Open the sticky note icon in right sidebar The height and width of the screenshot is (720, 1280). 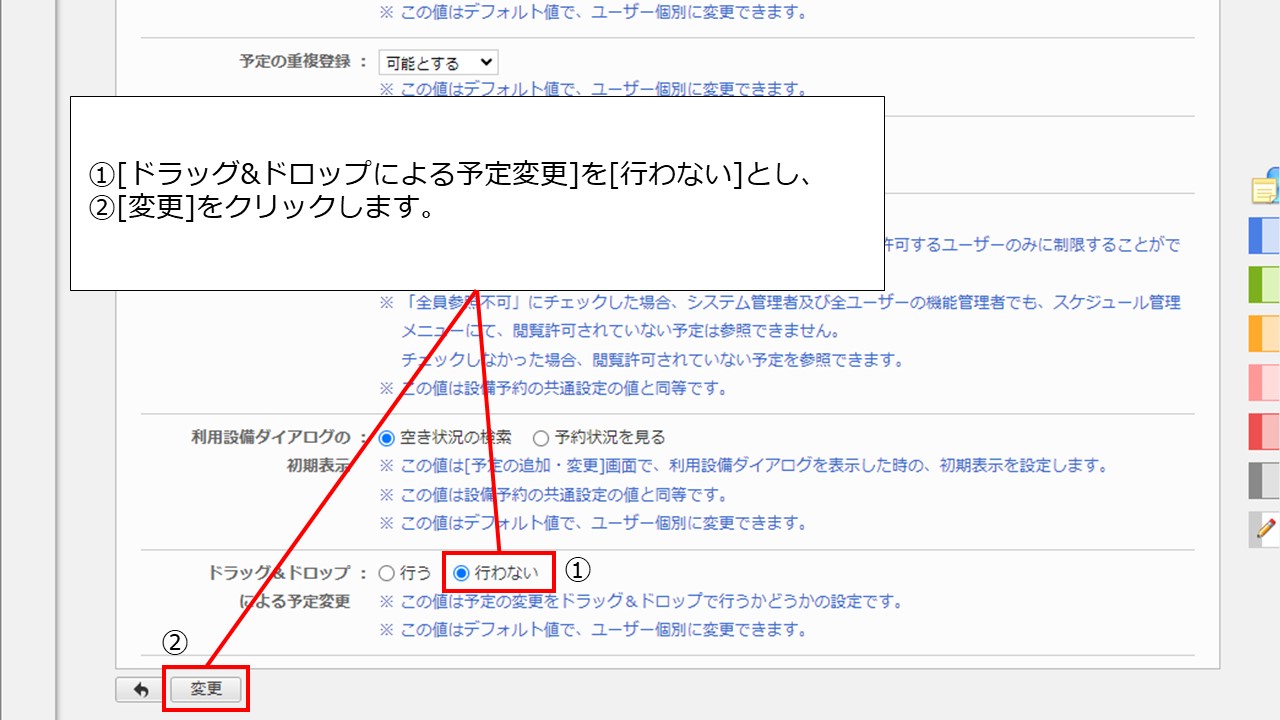1266,187
